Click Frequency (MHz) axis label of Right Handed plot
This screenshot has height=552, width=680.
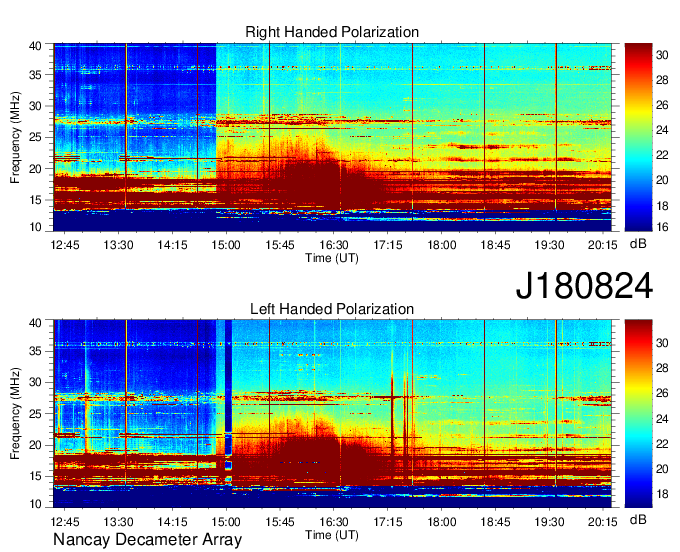(x=16, y=137)
